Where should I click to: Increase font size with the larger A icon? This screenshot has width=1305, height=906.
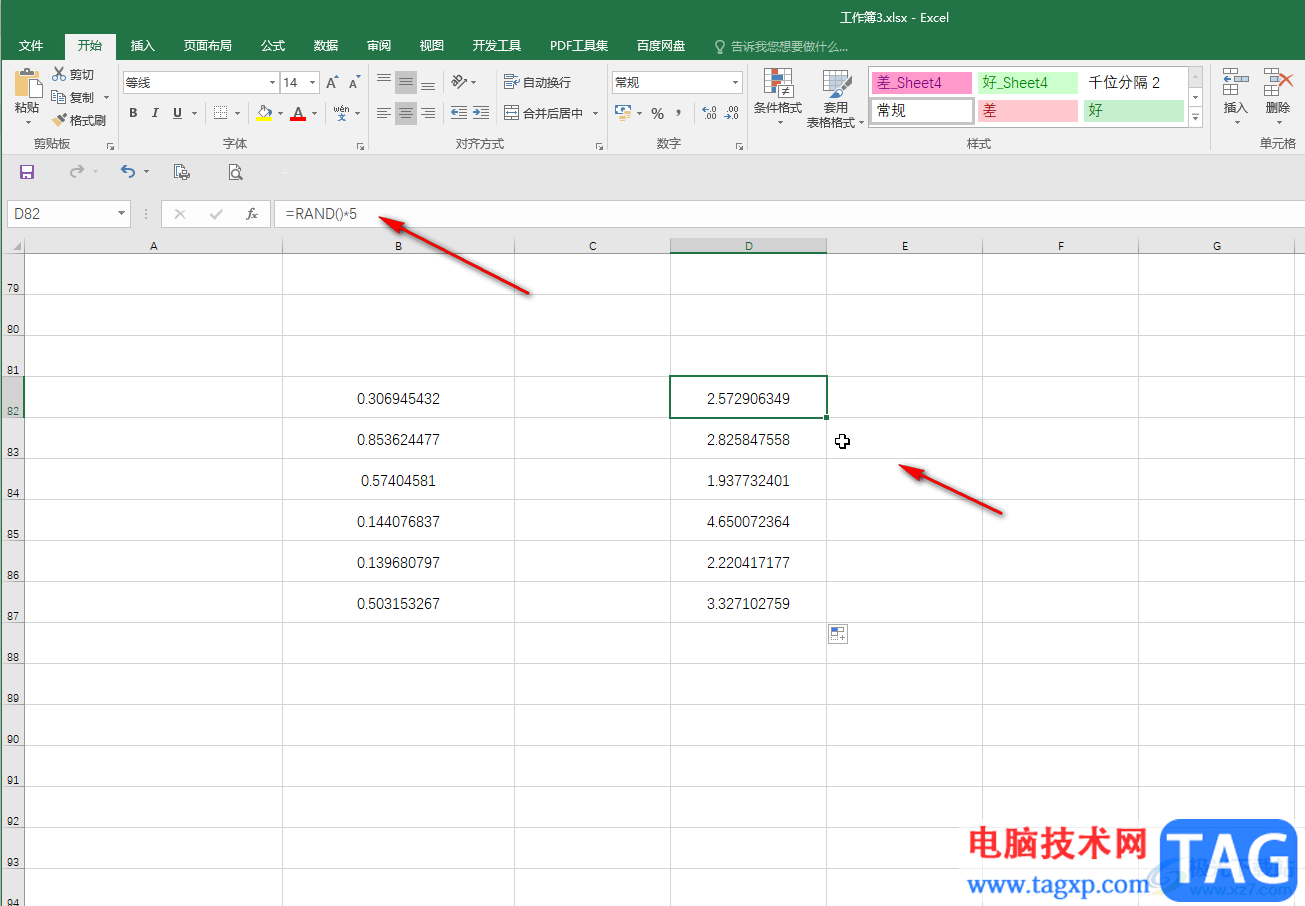332,83
